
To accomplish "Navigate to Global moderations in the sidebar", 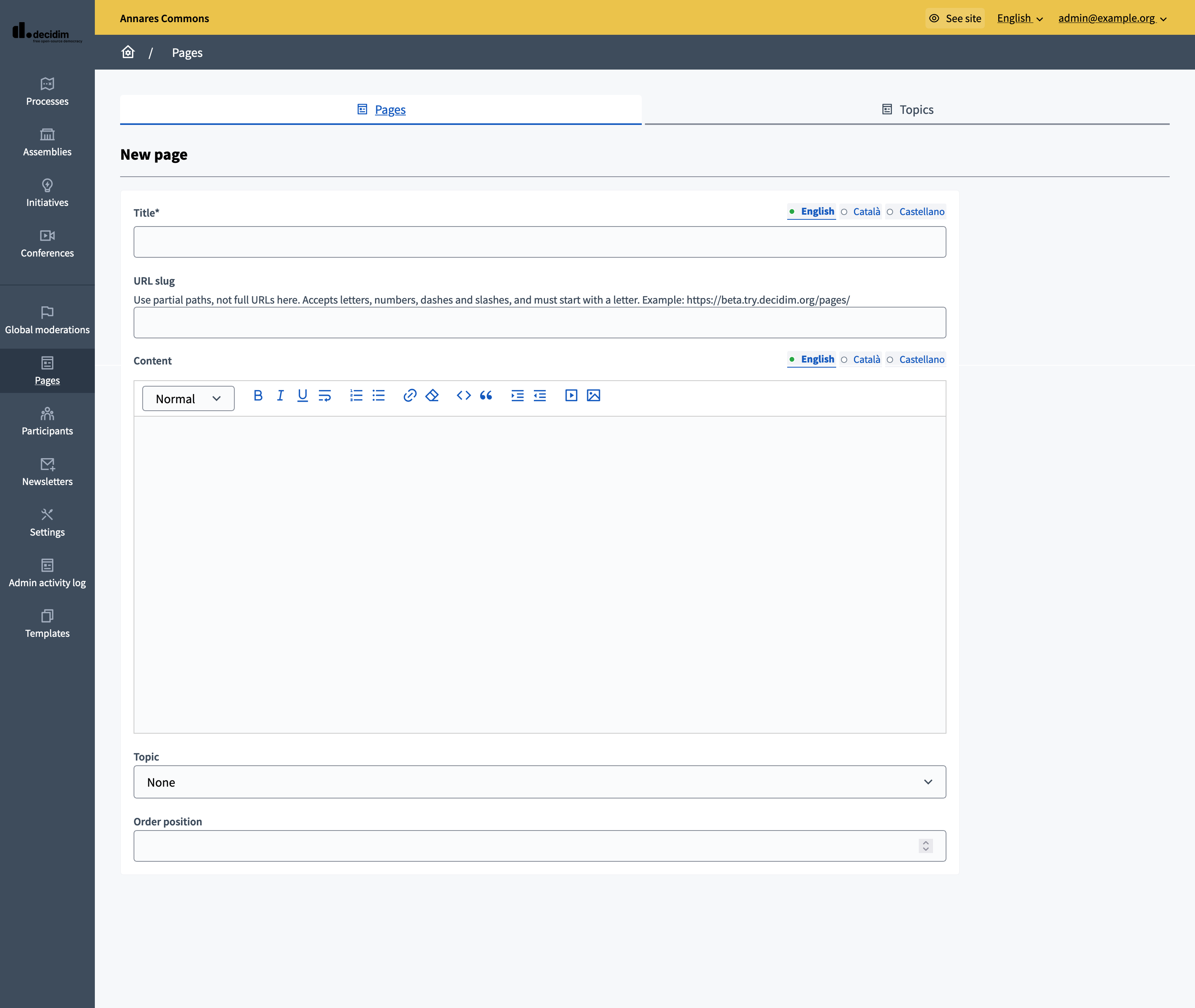I will click(x=47, y=320).
